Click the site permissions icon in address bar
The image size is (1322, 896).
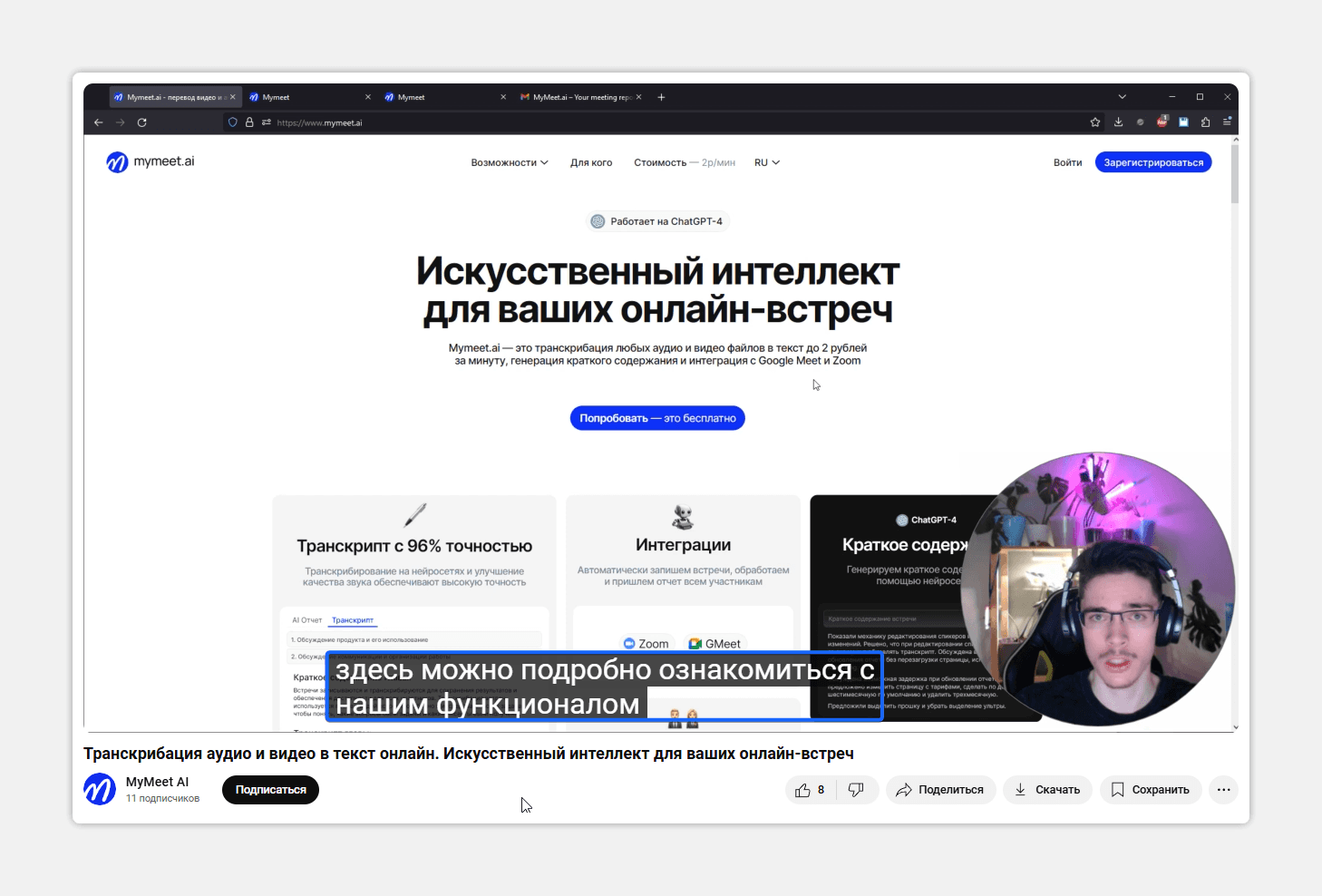(266, 122)
